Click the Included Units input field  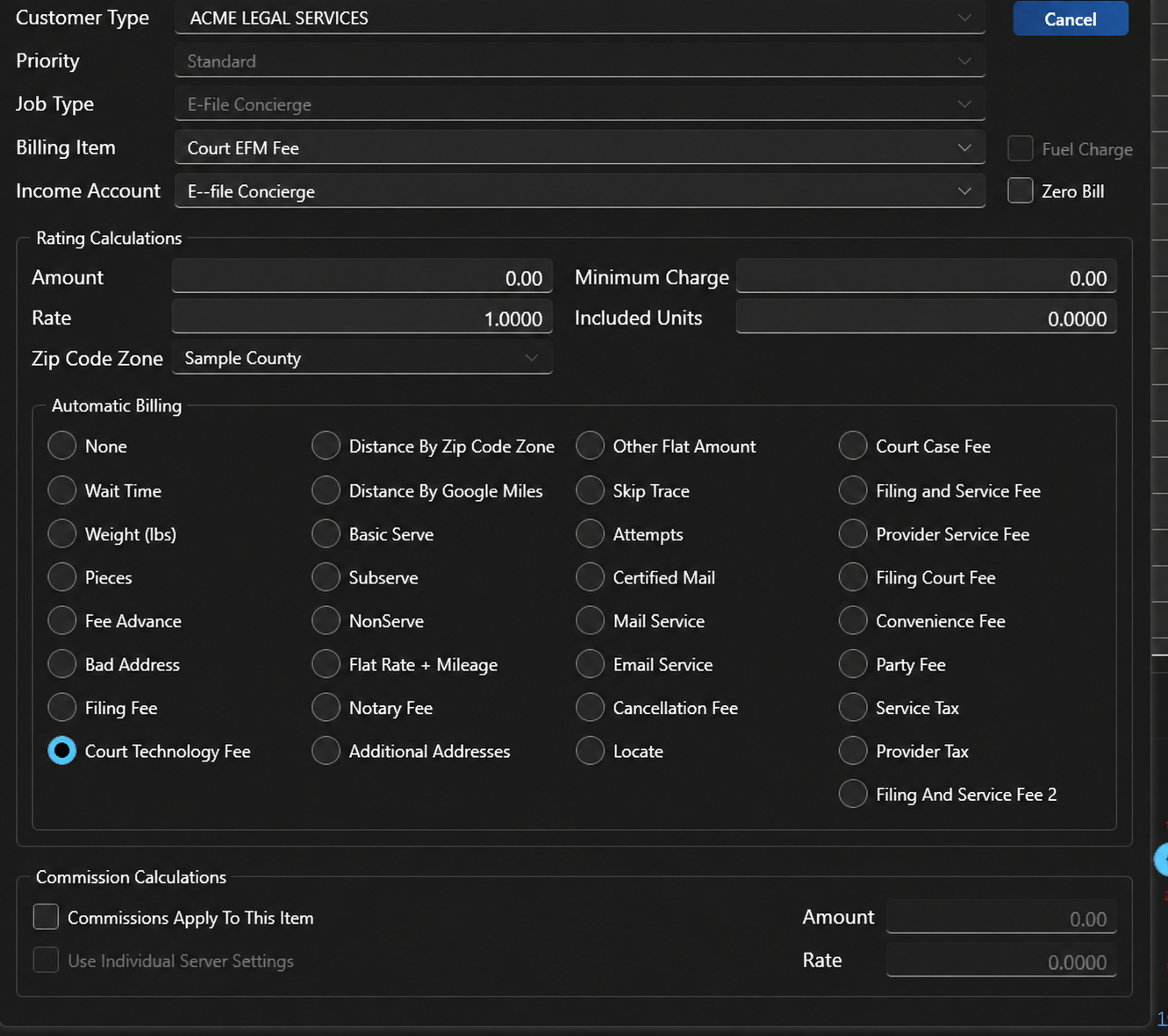pos(927,318)
